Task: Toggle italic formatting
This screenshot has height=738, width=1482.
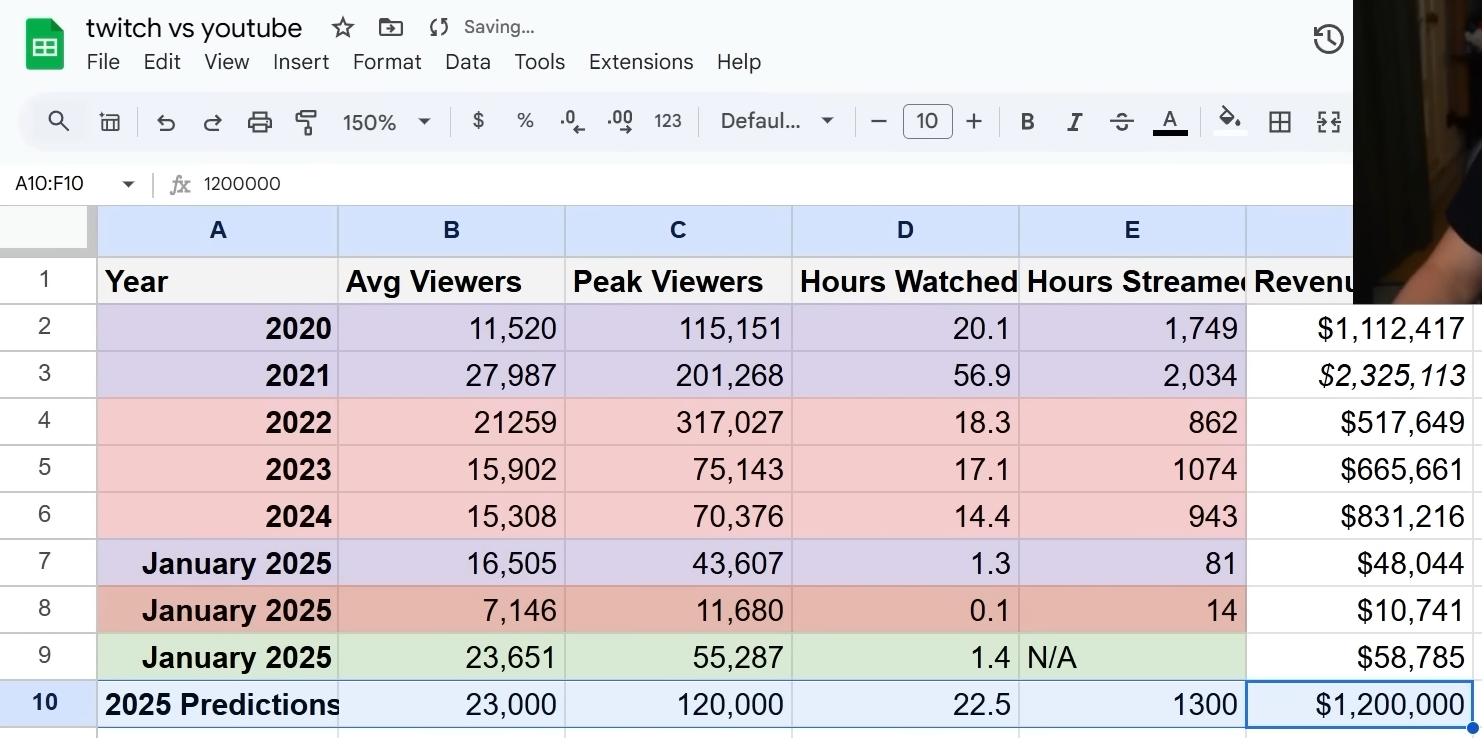Action: 1075,122
